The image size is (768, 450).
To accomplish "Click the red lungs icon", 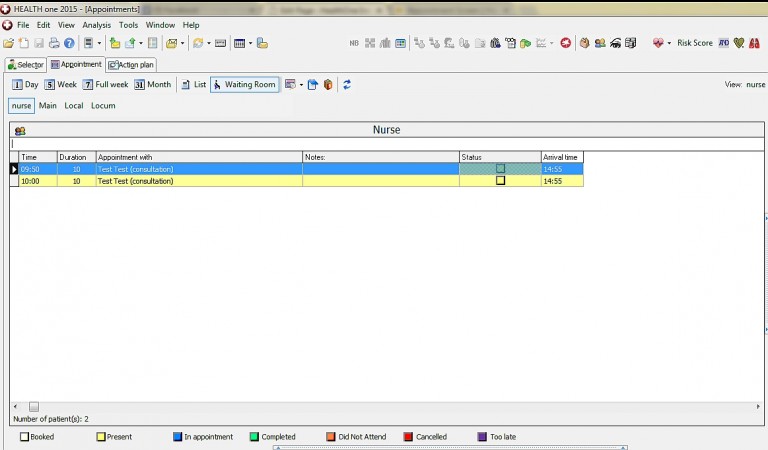I will (x=754, y=43).
